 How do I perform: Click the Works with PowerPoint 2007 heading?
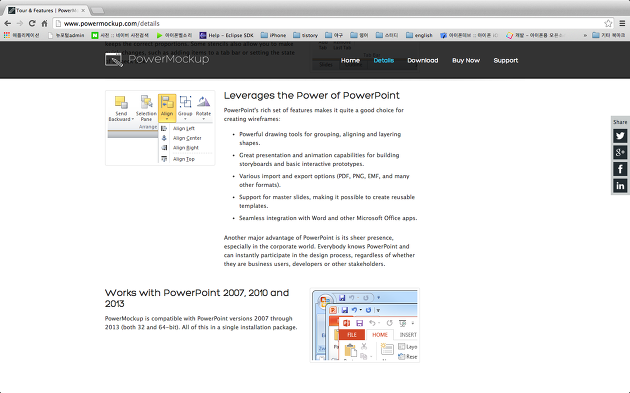click(x=197, y=298)
